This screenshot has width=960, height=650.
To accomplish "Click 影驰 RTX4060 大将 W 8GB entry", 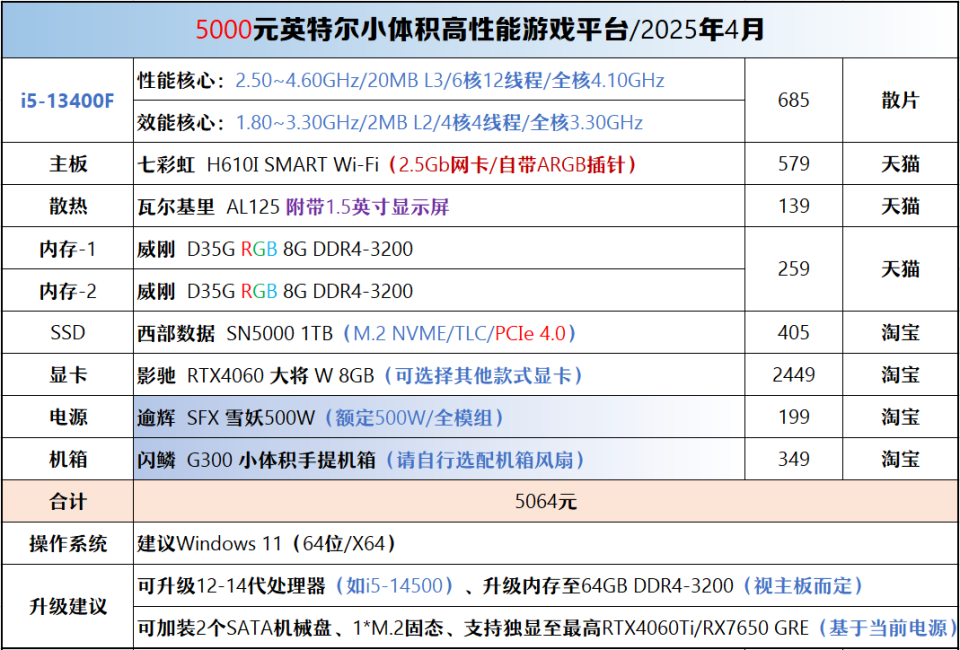I will pyautogui.click(x=360, y=375).
